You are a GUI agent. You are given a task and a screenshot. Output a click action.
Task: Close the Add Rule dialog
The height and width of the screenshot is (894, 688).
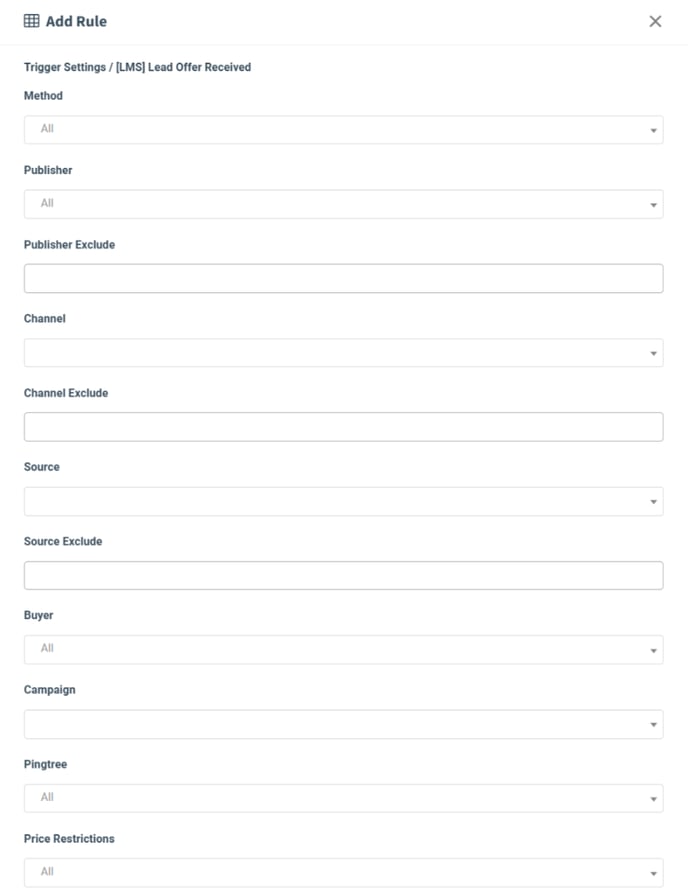(655, 21)
